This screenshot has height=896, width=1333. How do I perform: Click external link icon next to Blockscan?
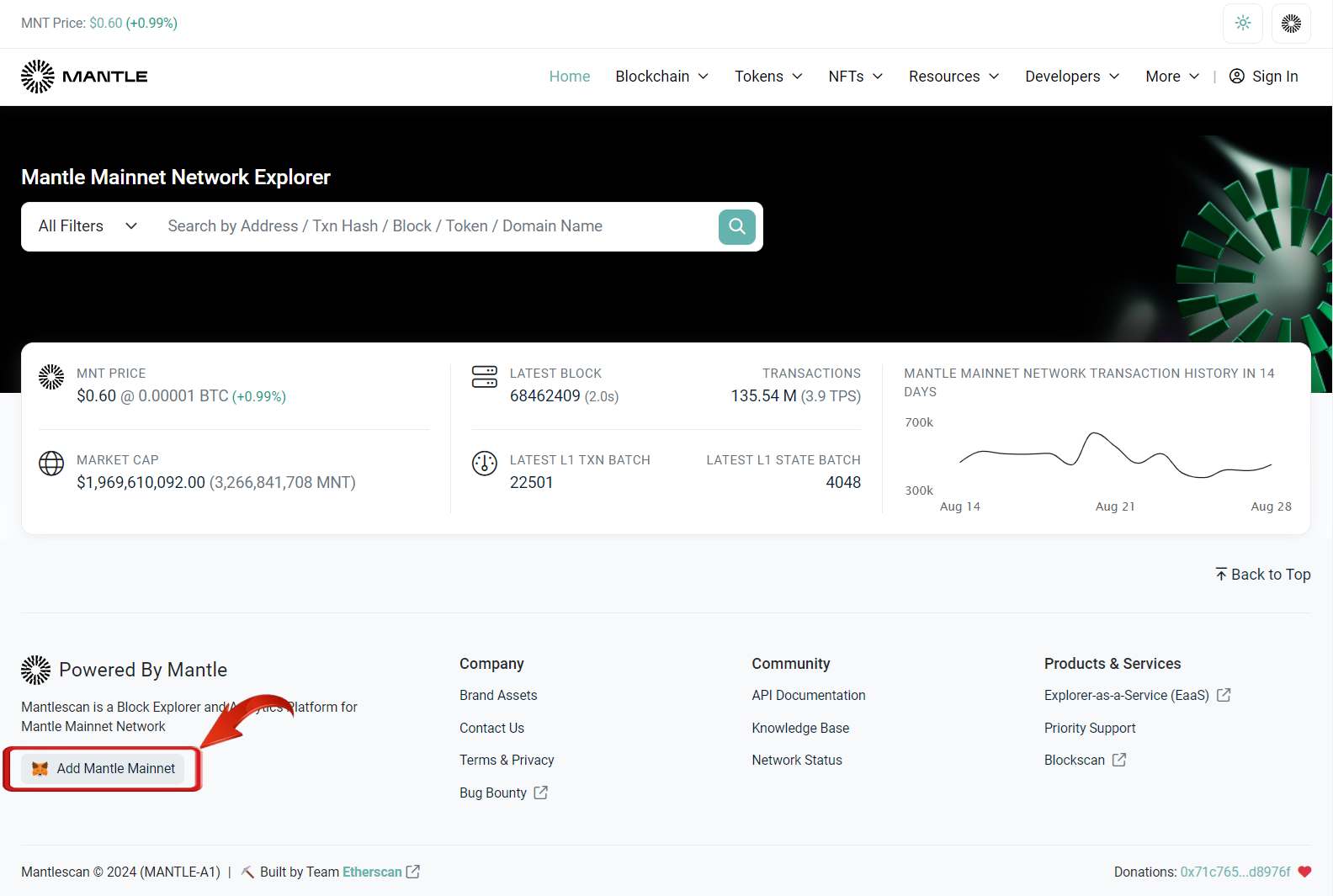click(1119, 760)
